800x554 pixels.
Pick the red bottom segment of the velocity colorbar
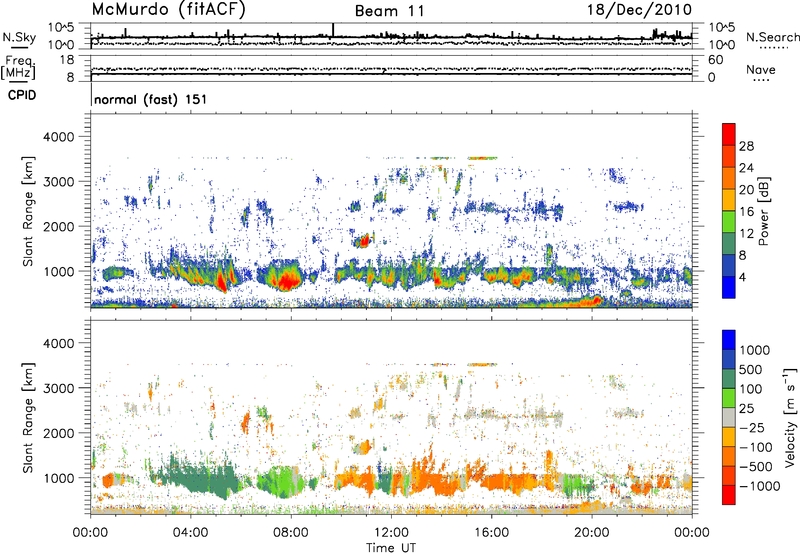coord(729,495)
